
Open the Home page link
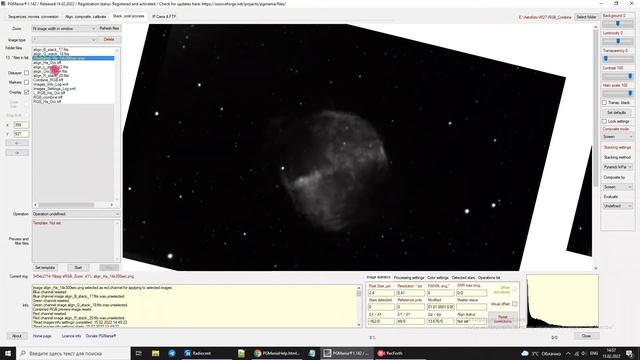(x=42, y=336)
